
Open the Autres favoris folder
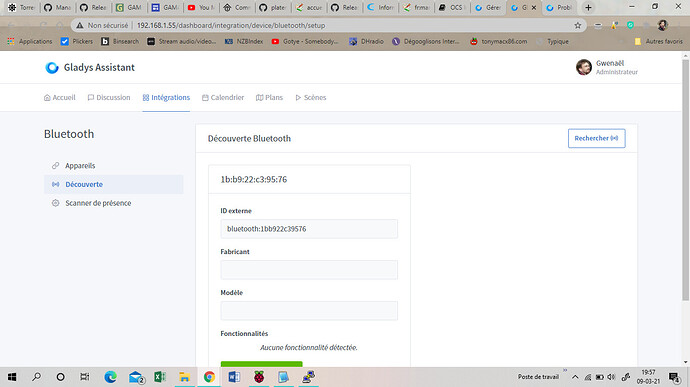point(658,41)
